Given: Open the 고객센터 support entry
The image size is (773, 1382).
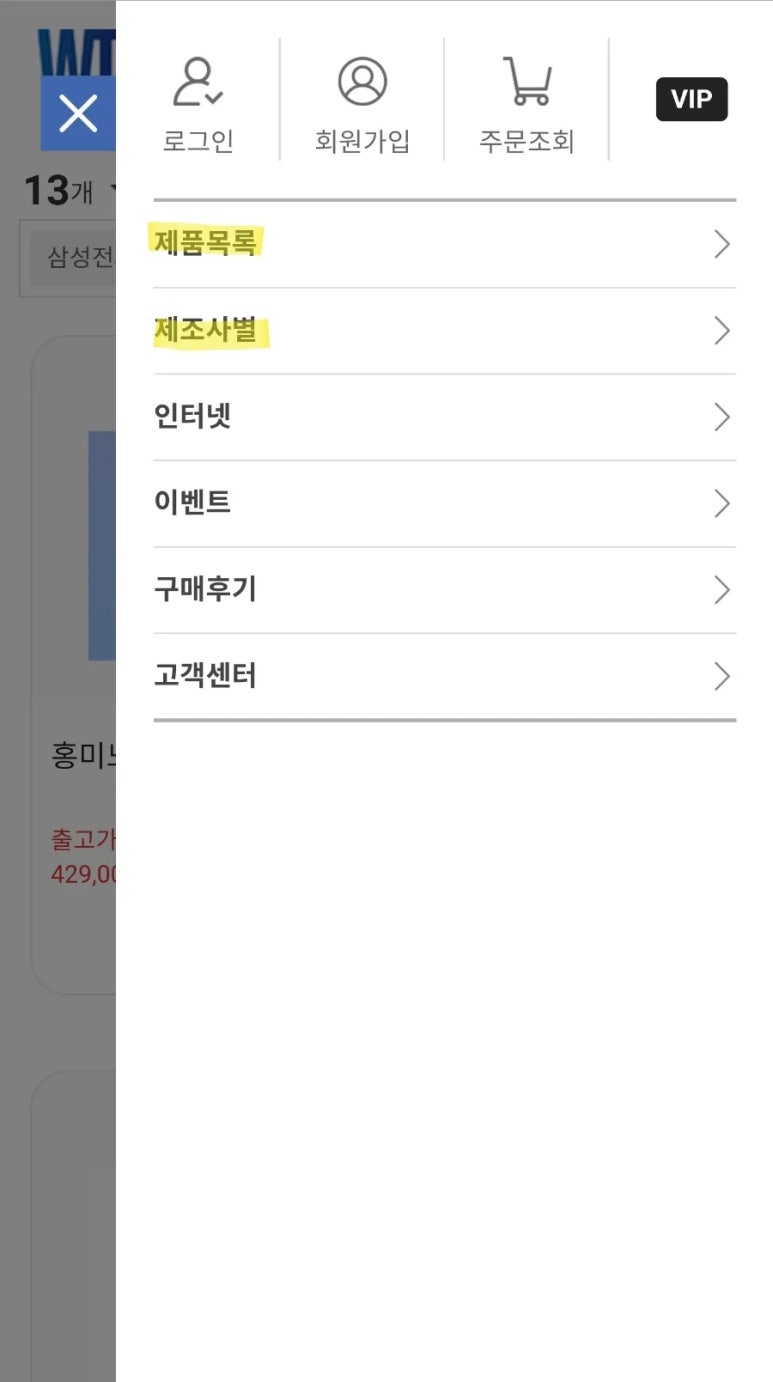Looking at the screenshot, I should tap(206, 676).
